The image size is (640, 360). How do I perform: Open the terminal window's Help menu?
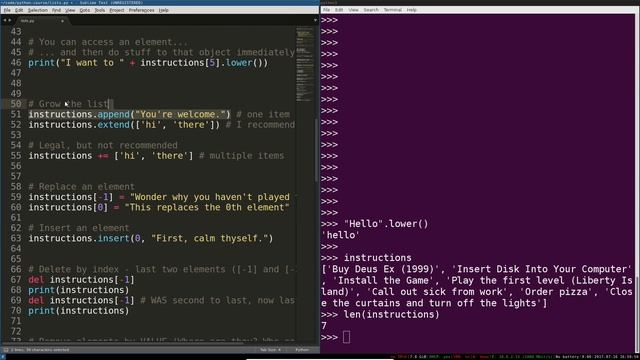[x=411, y=10]
